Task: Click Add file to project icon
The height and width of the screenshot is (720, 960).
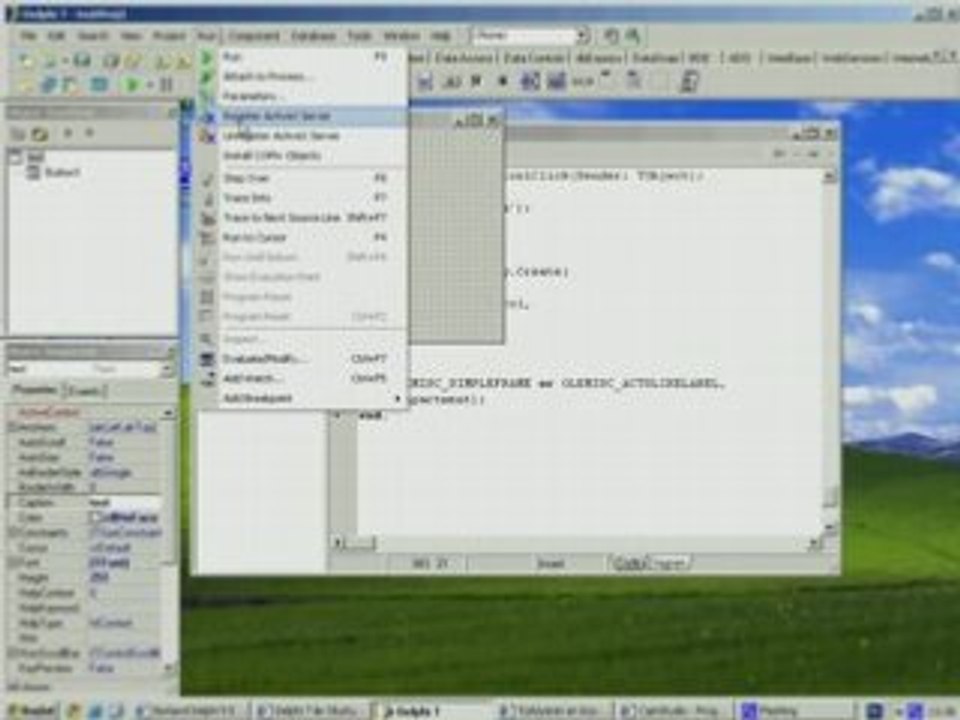Action: [162, 61]
